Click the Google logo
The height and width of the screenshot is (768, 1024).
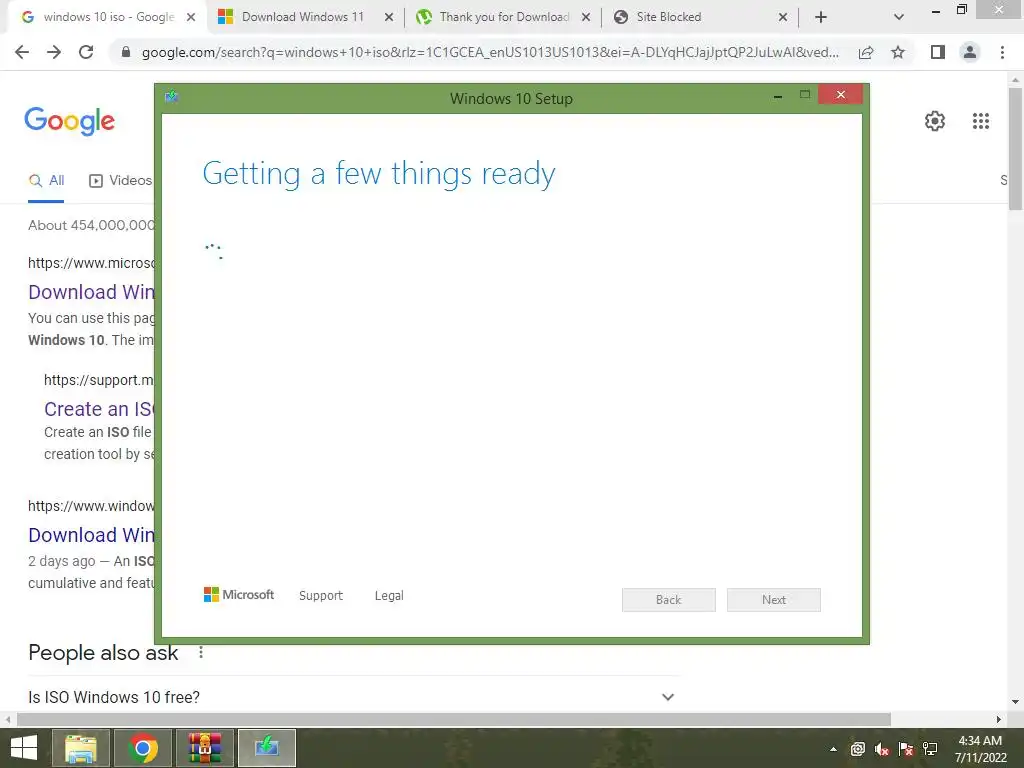click(x=69, y=121)
